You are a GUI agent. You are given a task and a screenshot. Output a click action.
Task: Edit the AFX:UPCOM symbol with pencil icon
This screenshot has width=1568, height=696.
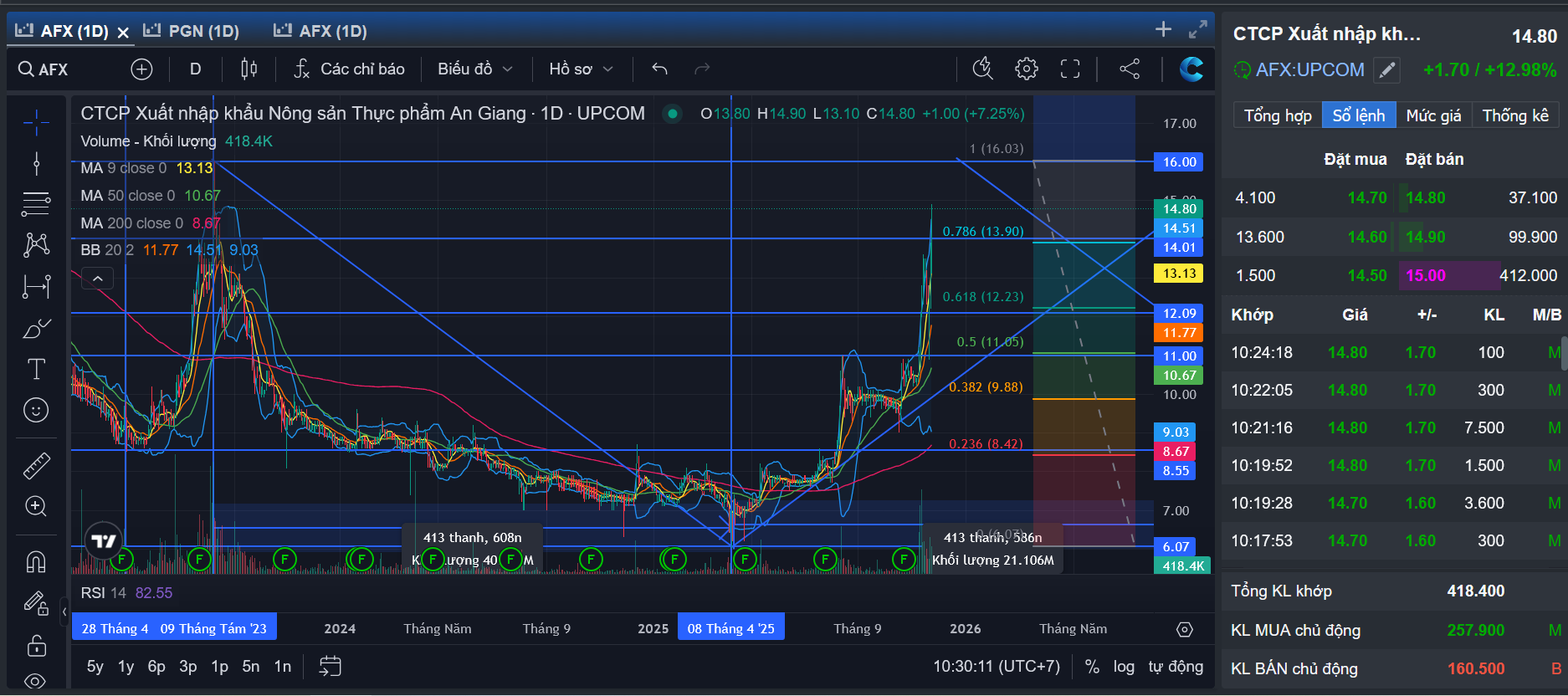point(1387,70)
